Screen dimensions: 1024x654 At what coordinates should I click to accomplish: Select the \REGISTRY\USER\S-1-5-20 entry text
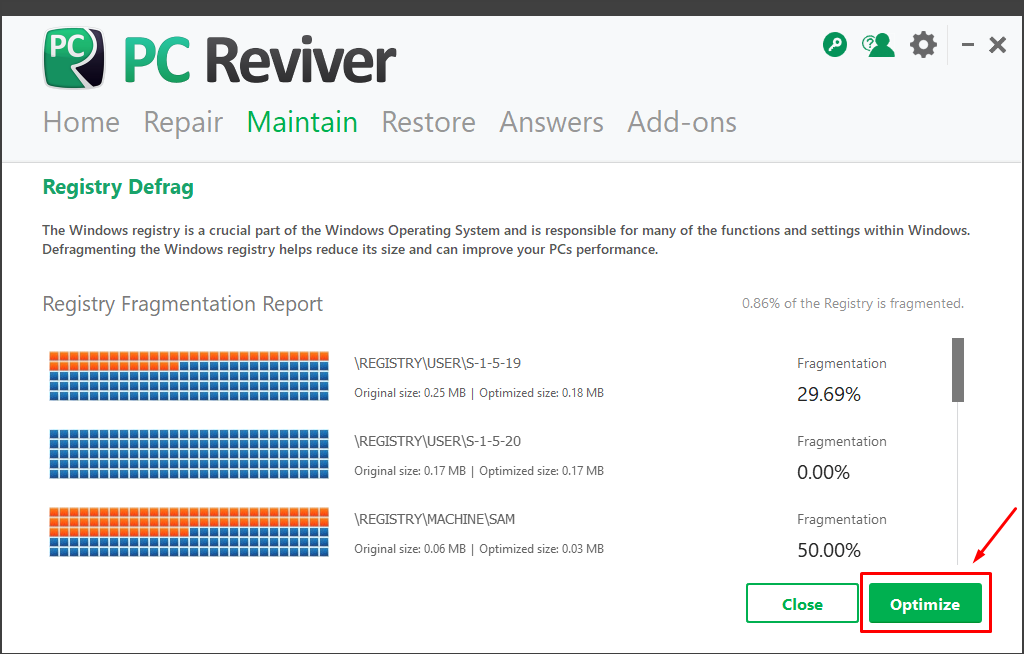(438, 441)
